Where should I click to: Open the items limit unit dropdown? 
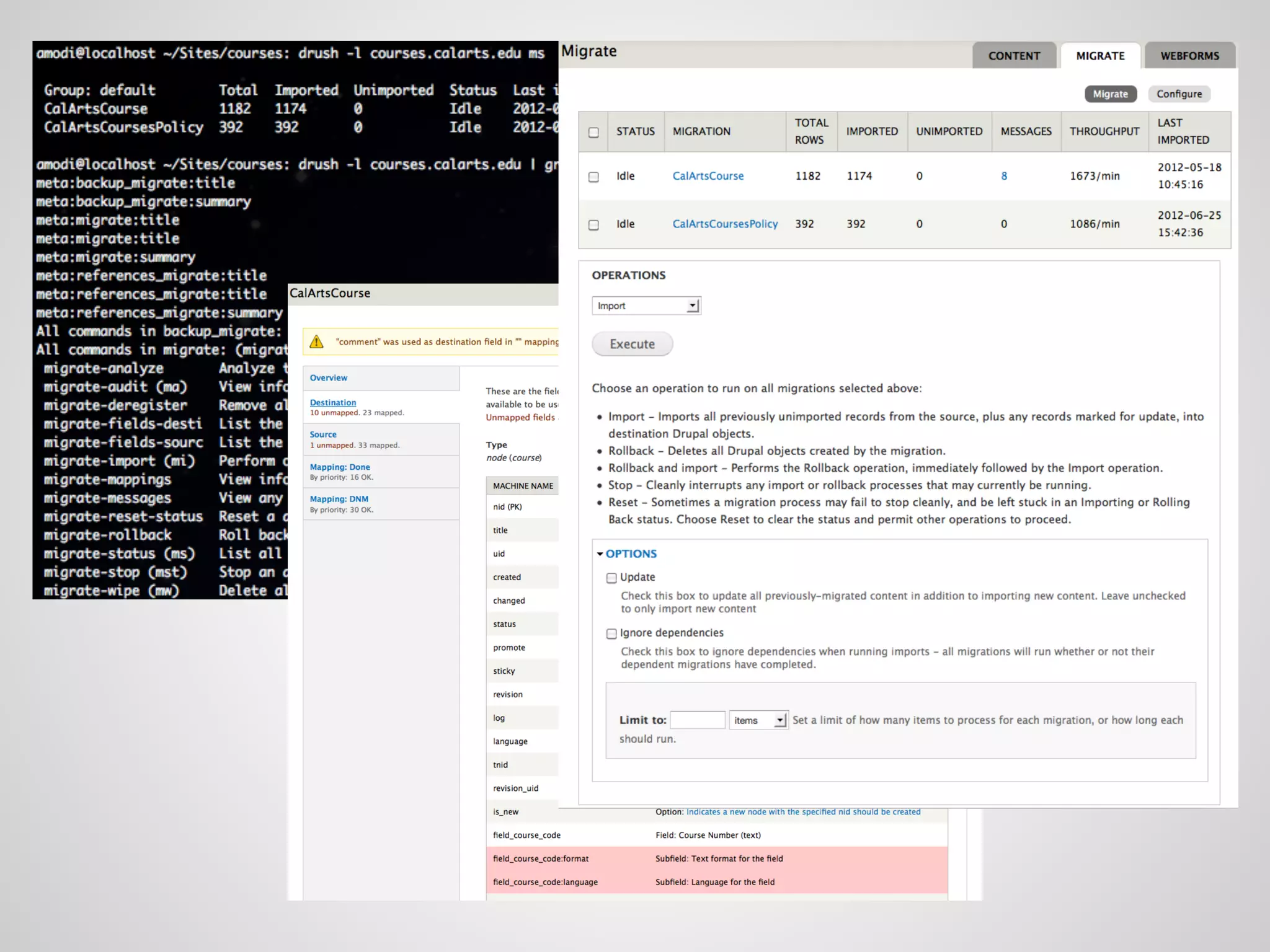tap(758, 720)
